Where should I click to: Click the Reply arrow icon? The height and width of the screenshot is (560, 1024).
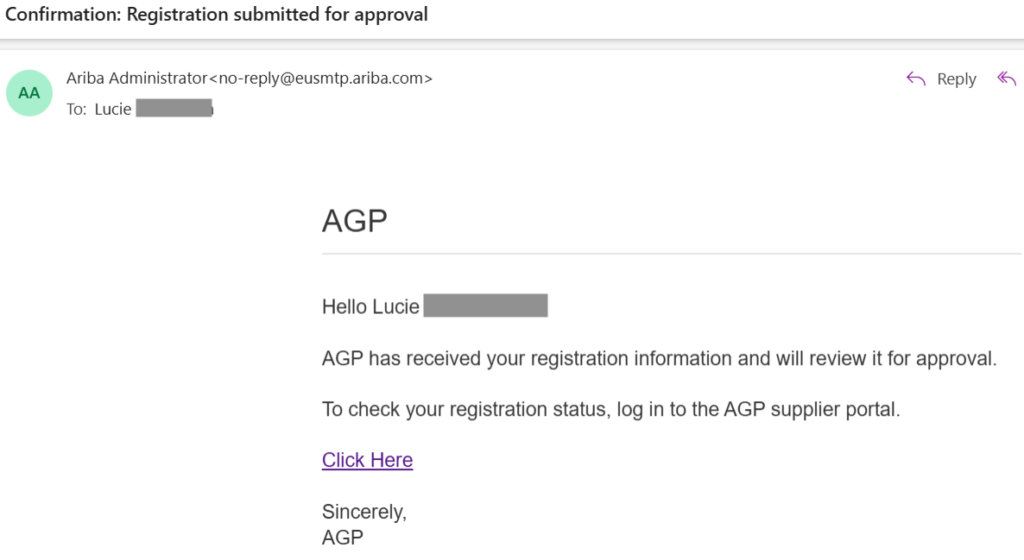[916, 79]
